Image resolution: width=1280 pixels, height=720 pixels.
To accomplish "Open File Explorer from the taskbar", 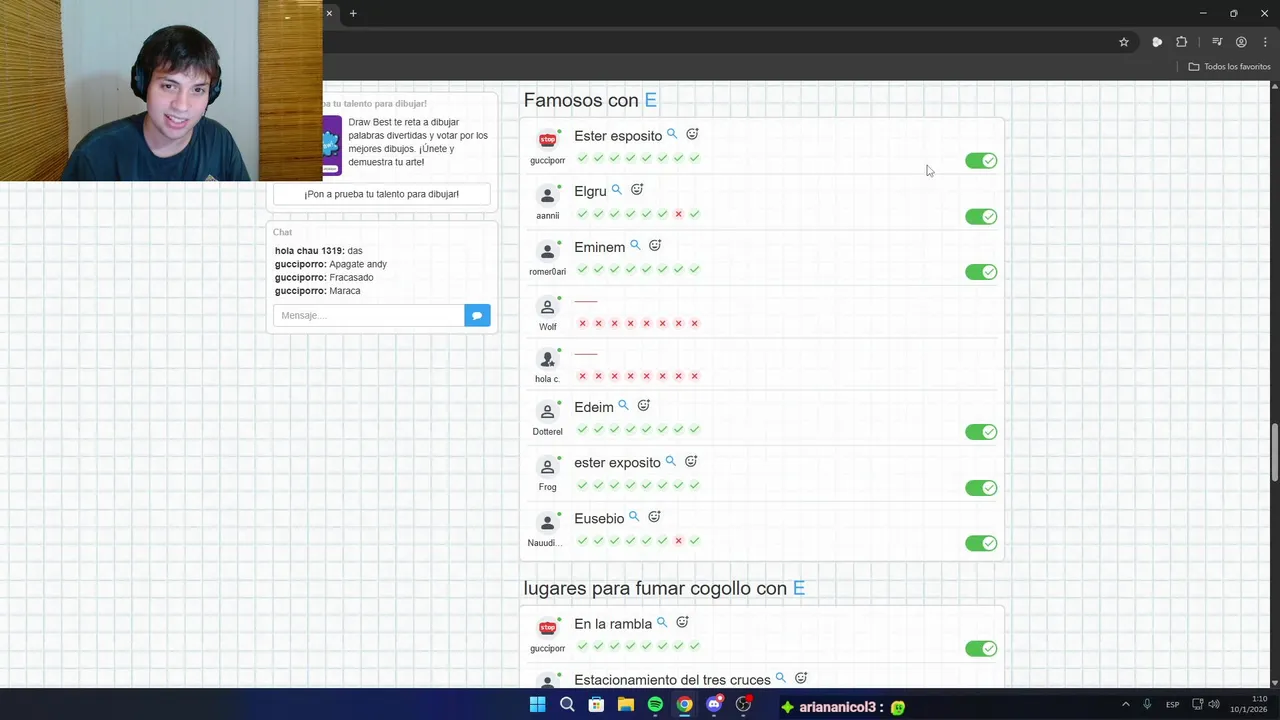I will 626,705.
